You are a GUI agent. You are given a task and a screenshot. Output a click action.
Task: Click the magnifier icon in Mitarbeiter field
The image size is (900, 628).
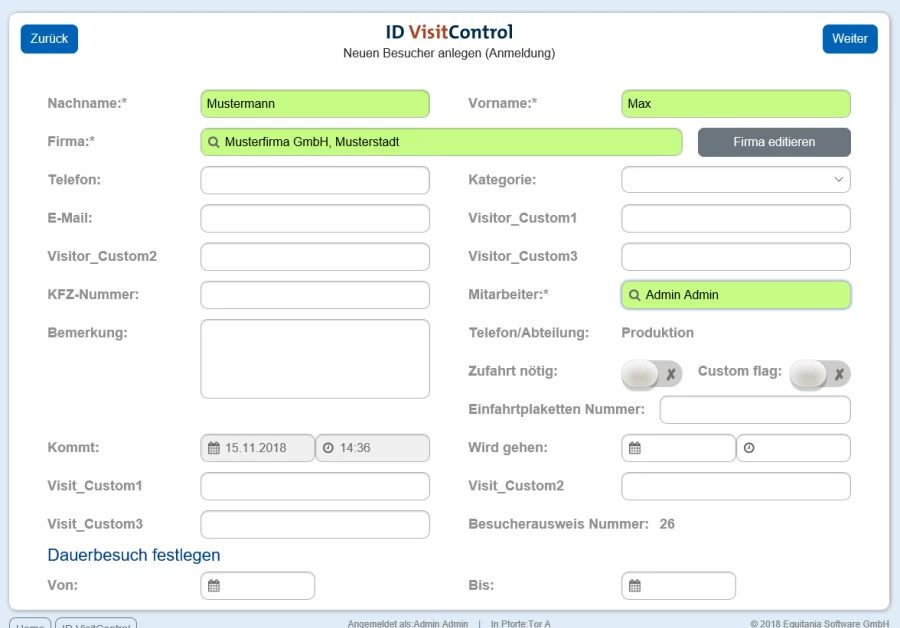click(x=634, y=295)
